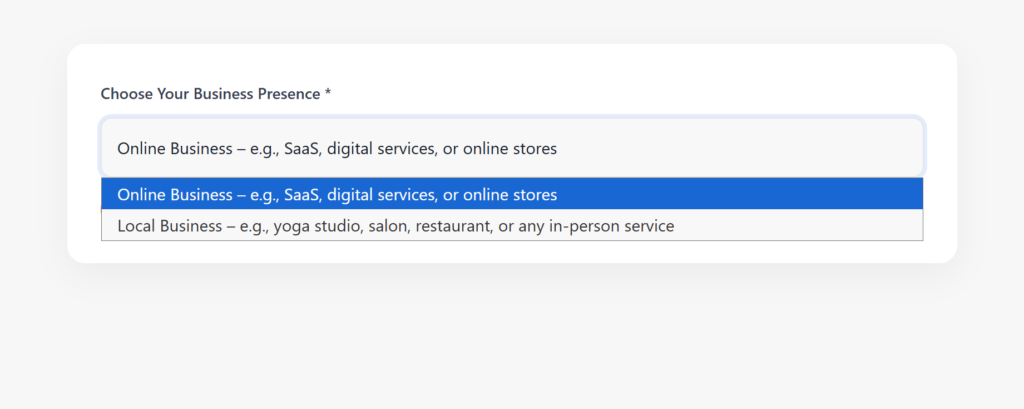Collapse the Business Presence dropdown field
The image size is (1024, 409).
[x=511, y=148]
